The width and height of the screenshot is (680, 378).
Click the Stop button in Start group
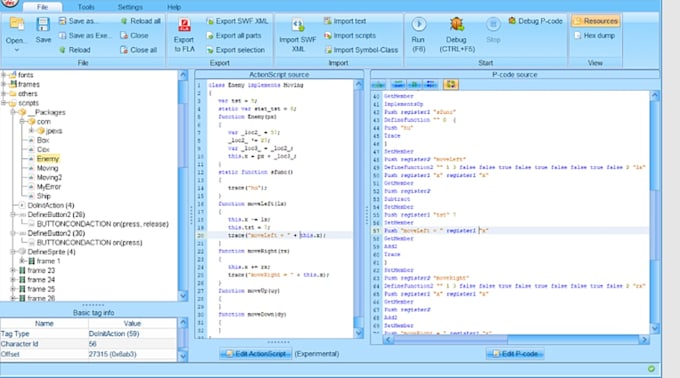click(493, 30)
